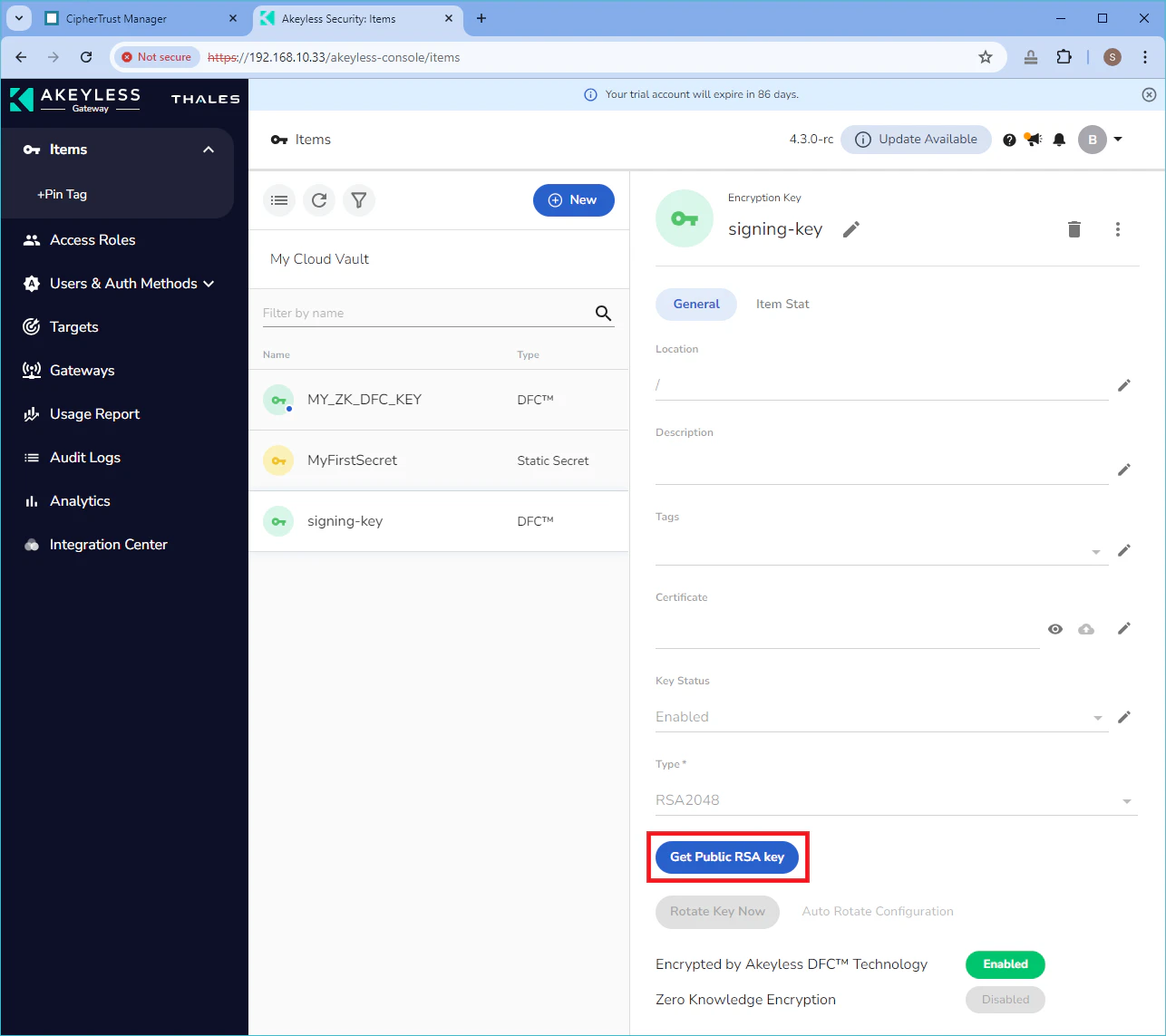Open announcements megaphone icon
The width and height of the screenshot is (1166, 1036).
click(x=1034, y=140)
